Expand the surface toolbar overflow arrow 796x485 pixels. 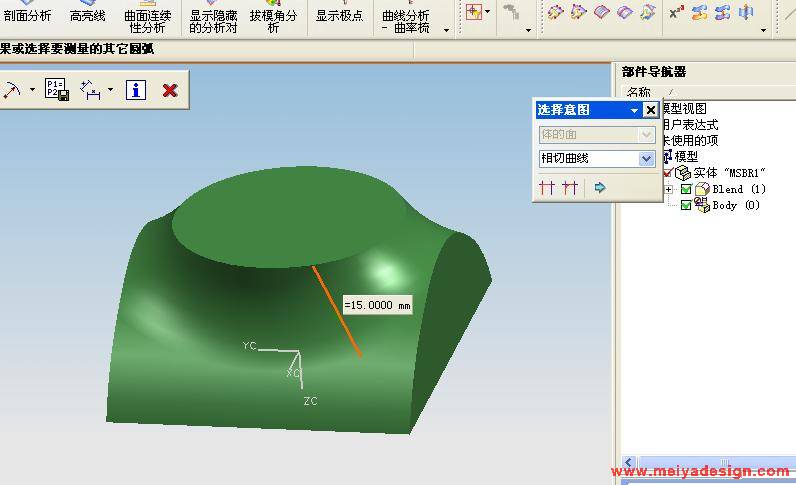[764, 30]
